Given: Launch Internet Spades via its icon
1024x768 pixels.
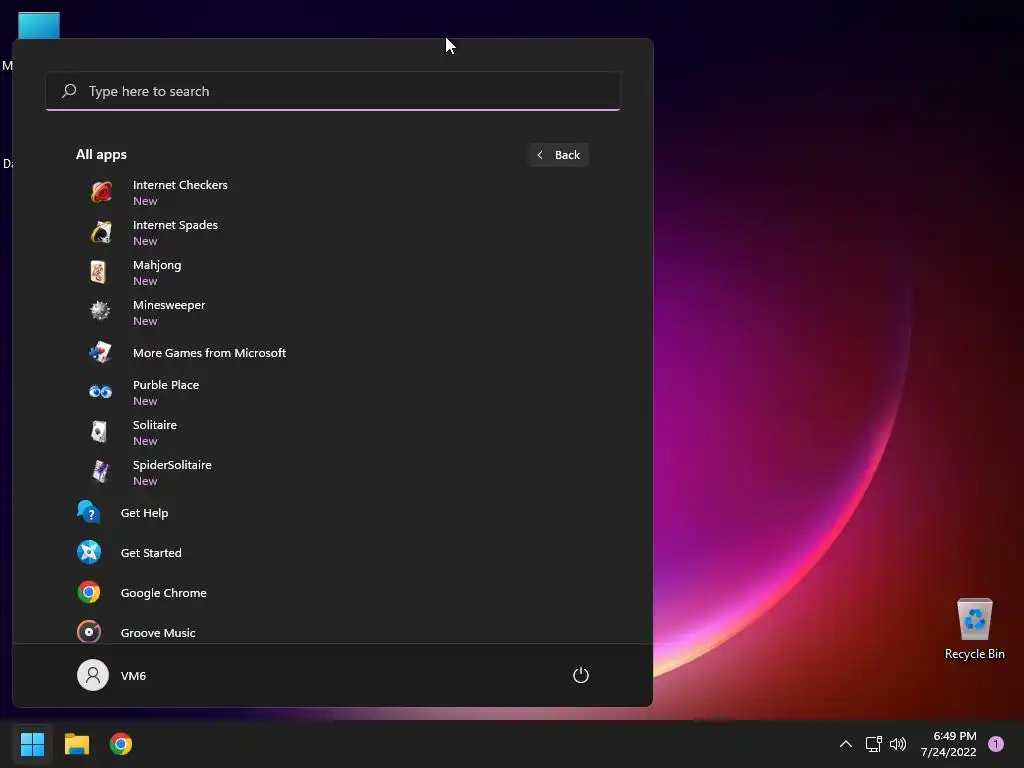Looking at the screenshot, I should (x=101, y=232).
